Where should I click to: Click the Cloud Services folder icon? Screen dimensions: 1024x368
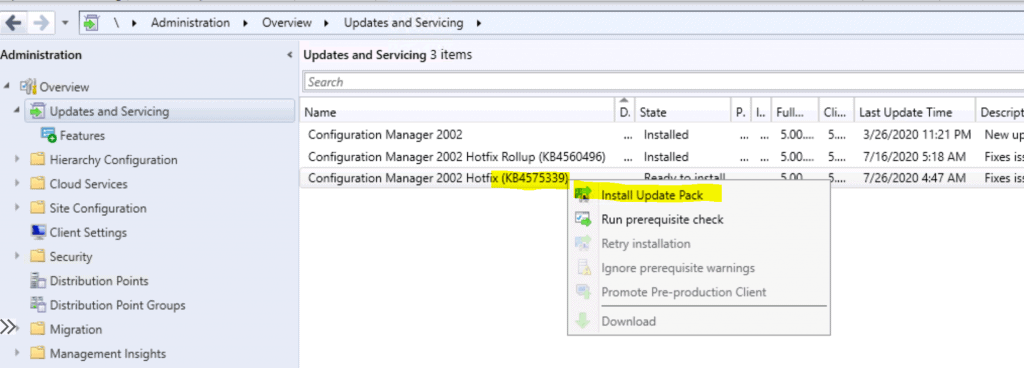[38, 184]
